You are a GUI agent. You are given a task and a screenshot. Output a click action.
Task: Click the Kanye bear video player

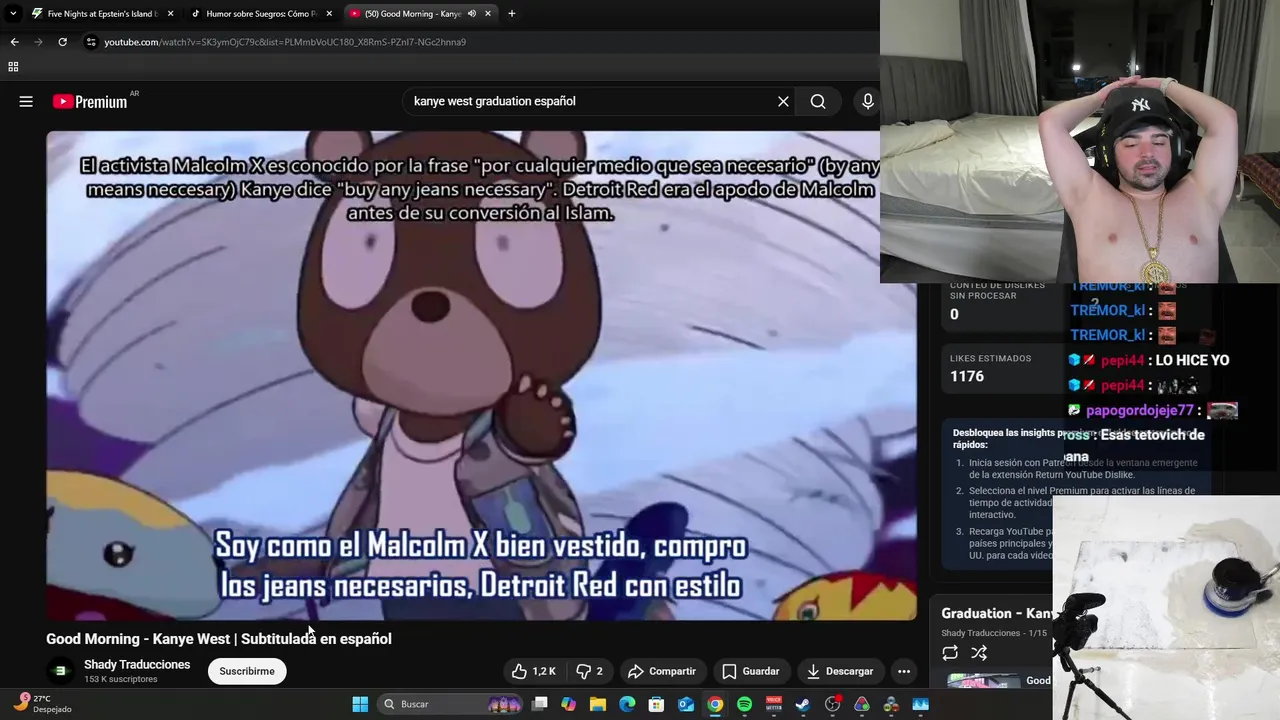coord(481,375)
